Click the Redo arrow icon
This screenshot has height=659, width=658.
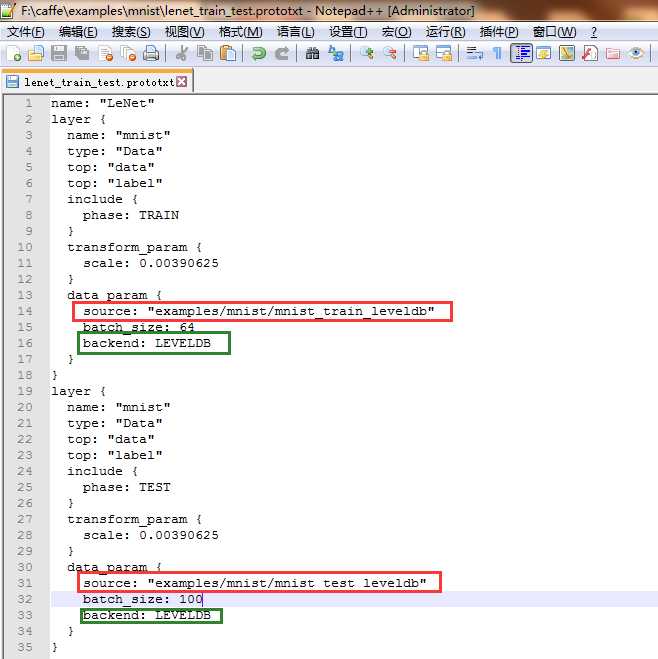point(282,54)
